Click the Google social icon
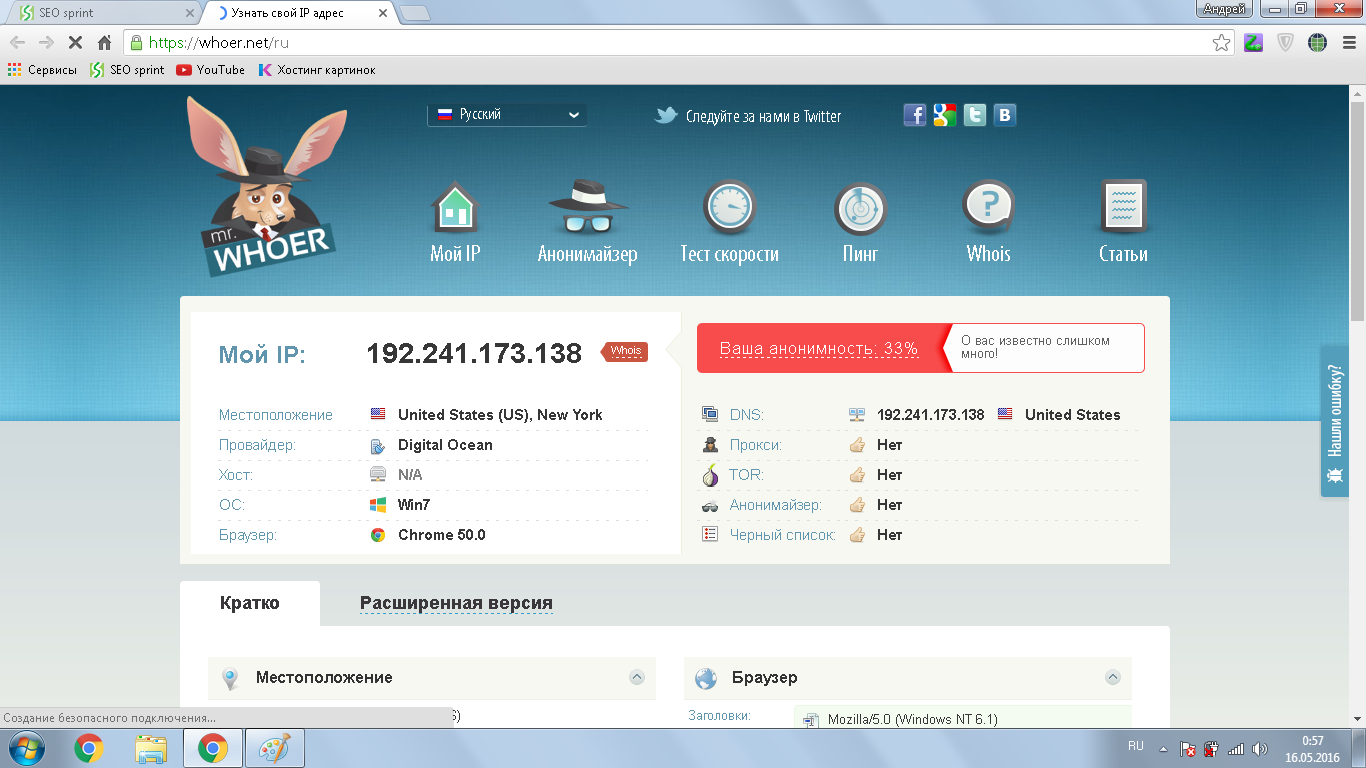This screenshot has height=768, width=1366. [945, 115]
